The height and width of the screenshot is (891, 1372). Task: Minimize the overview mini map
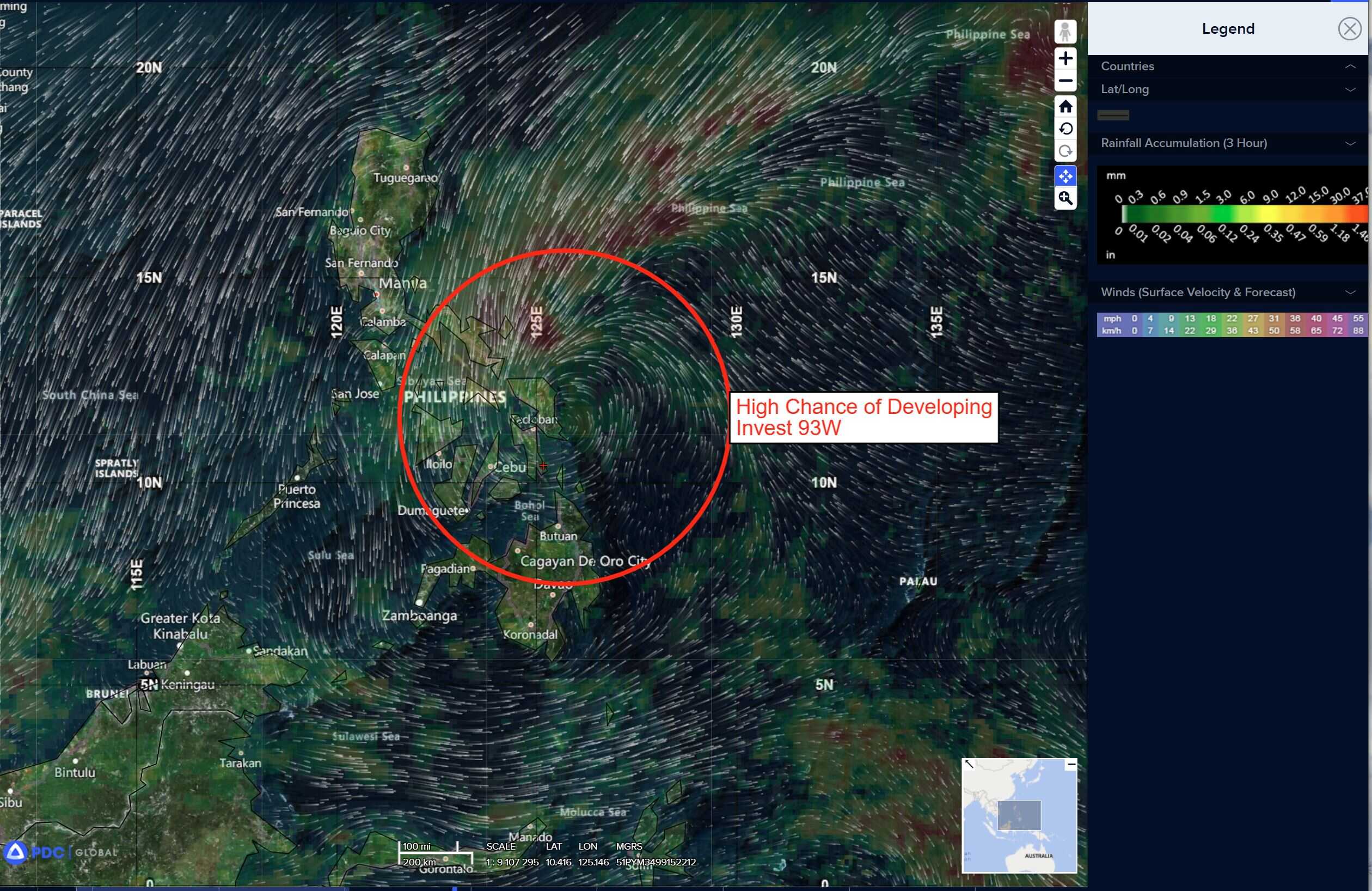tap(1070, 765)
